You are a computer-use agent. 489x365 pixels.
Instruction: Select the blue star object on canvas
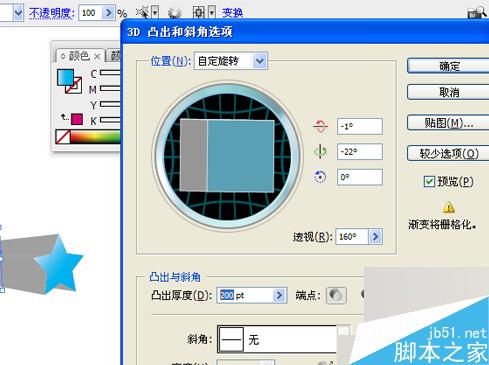point(59,263)
